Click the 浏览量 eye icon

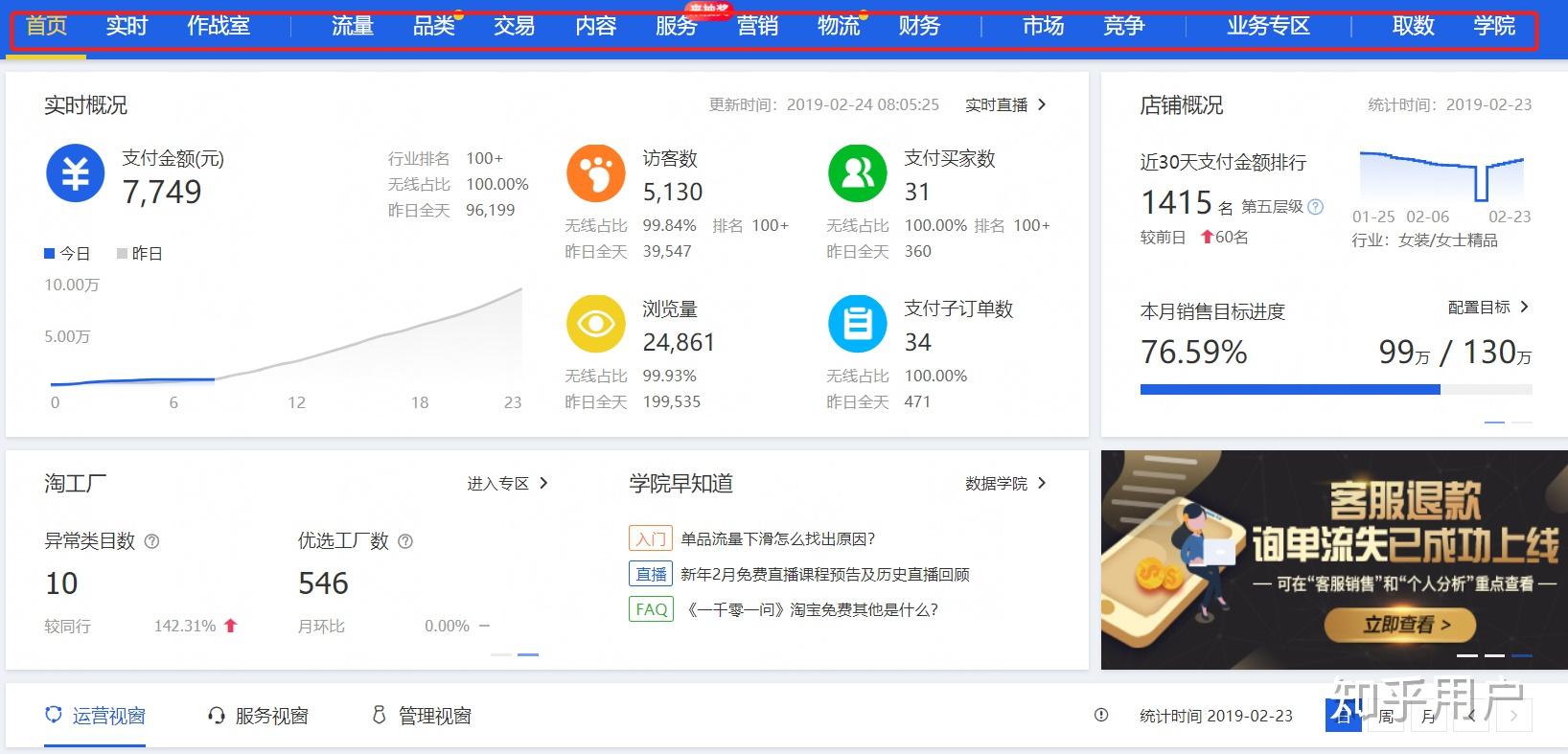596,324
